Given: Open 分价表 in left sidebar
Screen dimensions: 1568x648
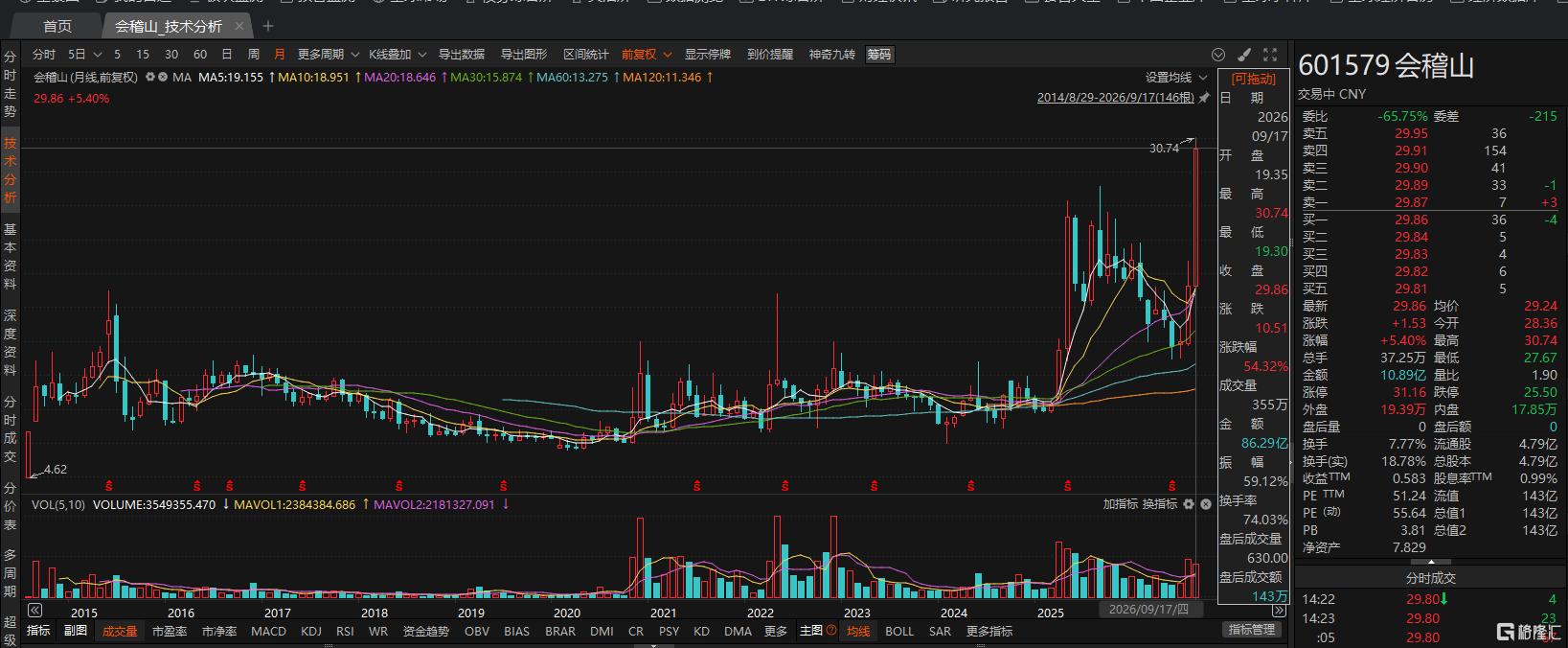Looking at the screenshot, I should click(10, 506).
